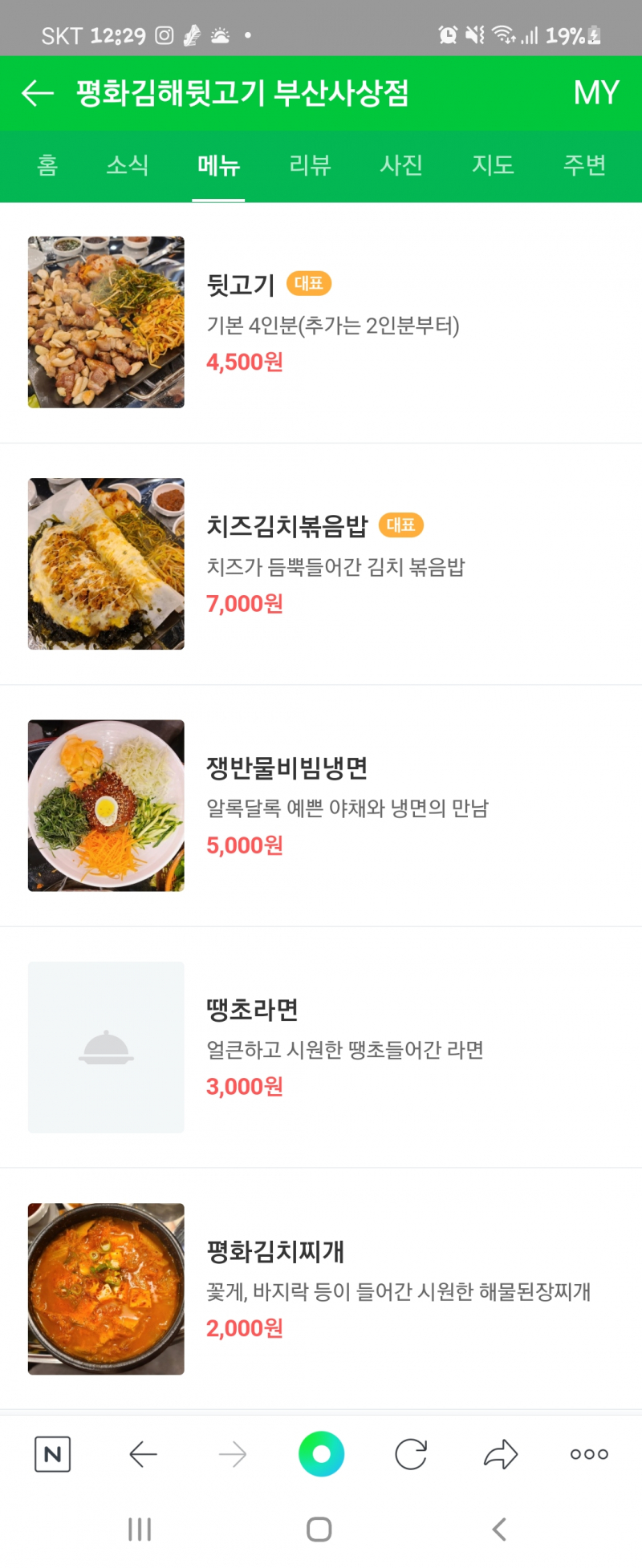Tap the Android home button
This screenshot has height=1568, width=642.
point(319,1530)
